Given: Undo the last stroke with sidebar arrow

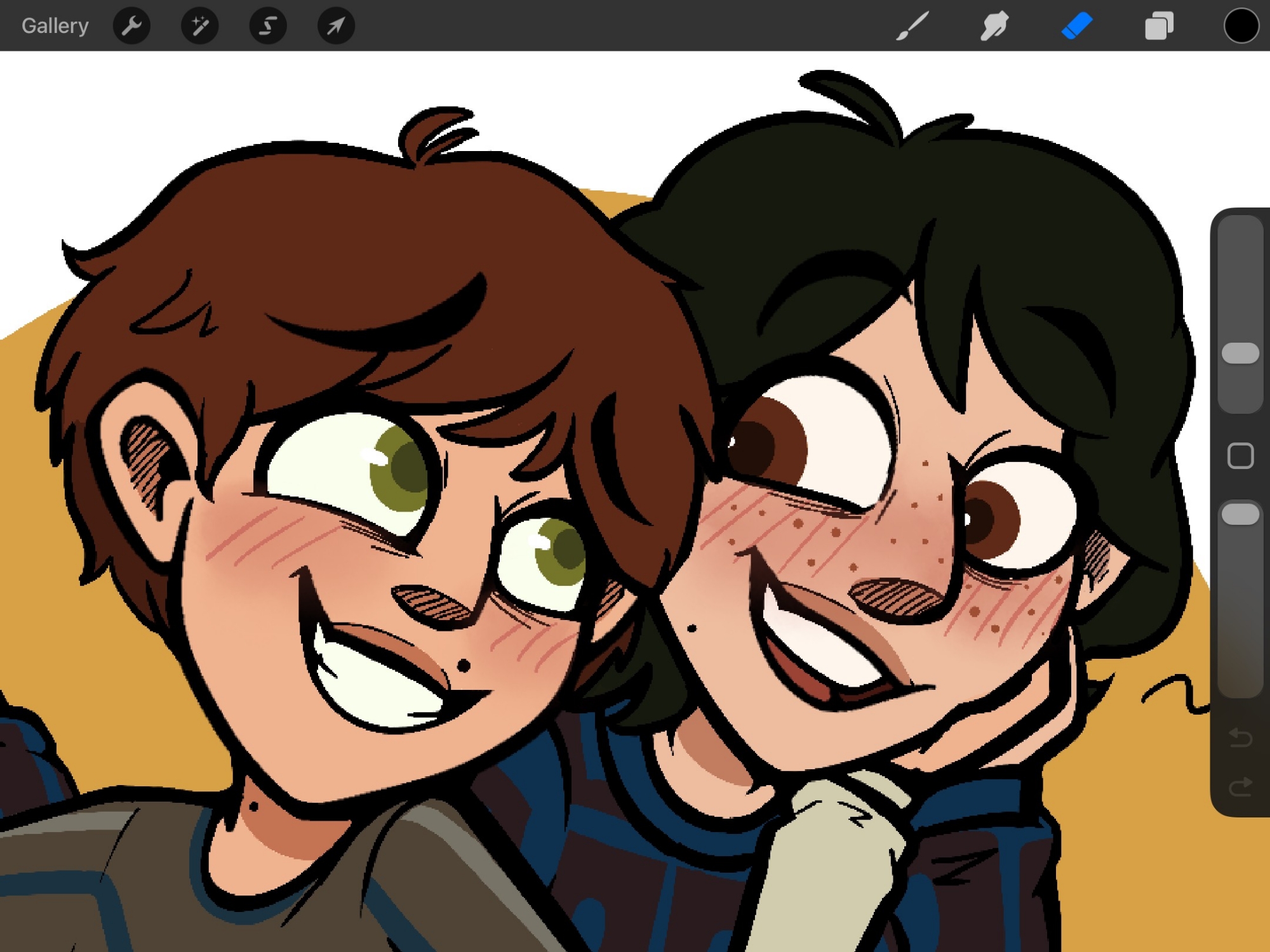Looking at the screenshot, I should click(1240, 737).
